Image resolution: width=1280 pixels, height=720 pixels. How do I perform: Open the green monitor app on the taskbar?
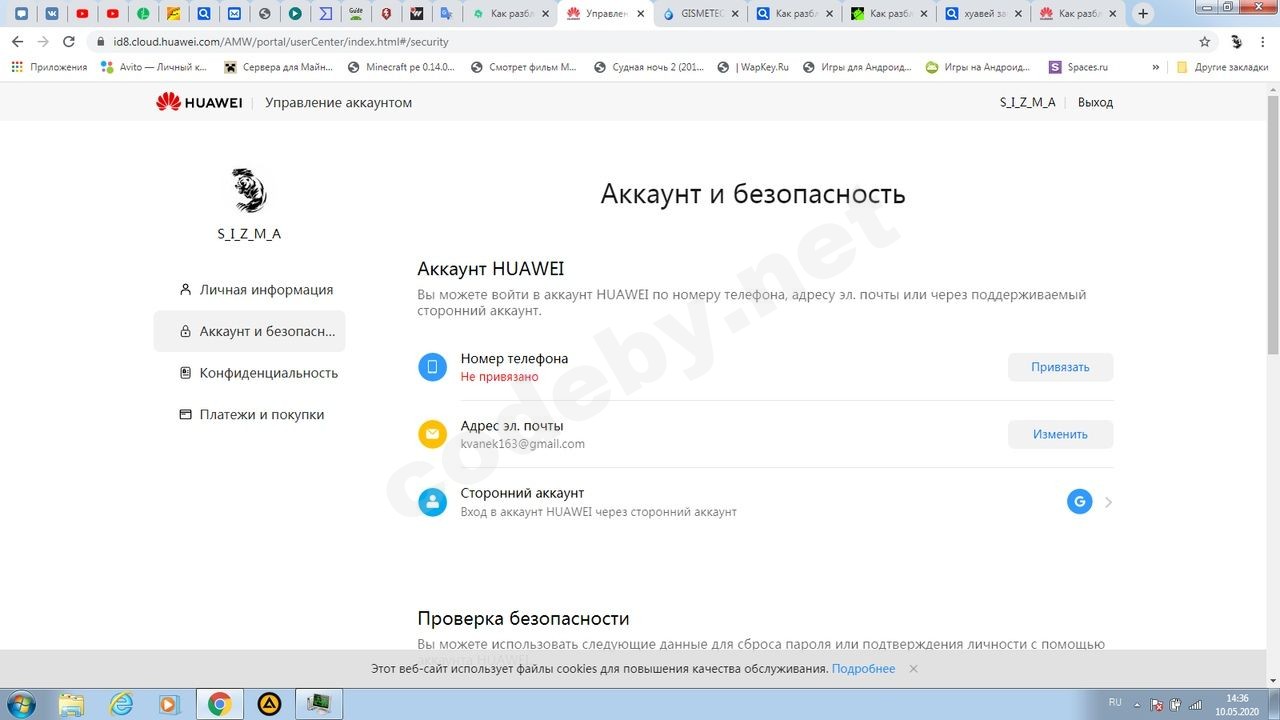(x=318, y=704)
